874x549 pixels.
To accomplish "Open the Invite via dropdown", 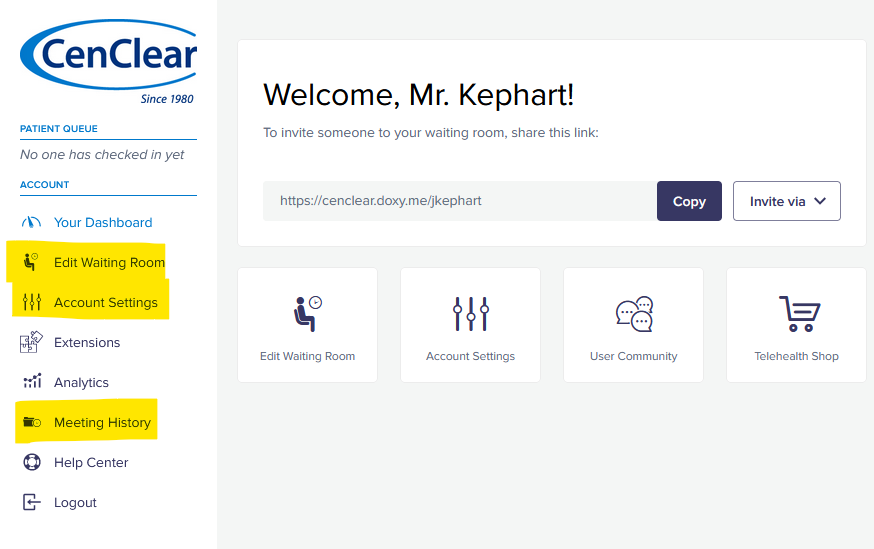I will tap(786, 201).
